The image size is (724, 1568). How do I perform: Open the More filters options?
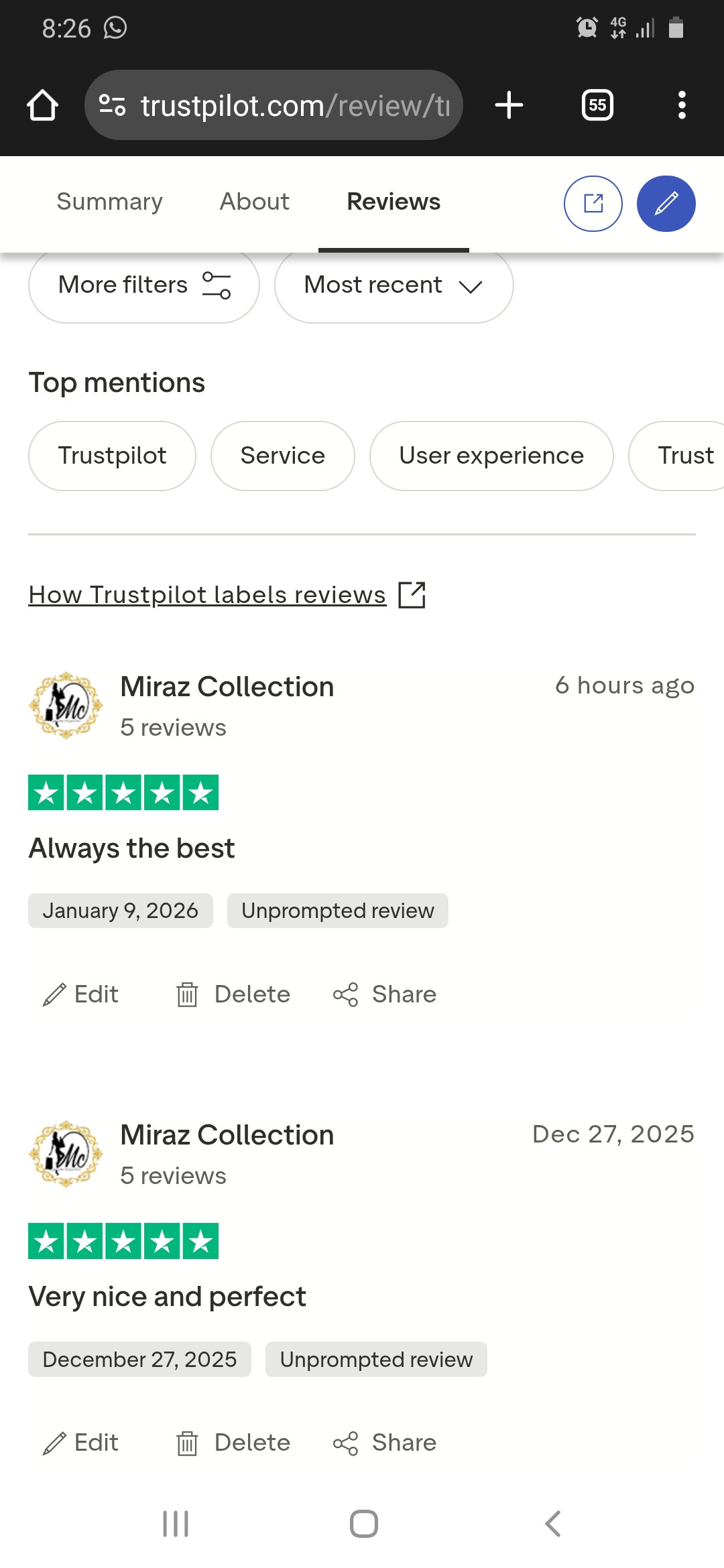[144, 285]
